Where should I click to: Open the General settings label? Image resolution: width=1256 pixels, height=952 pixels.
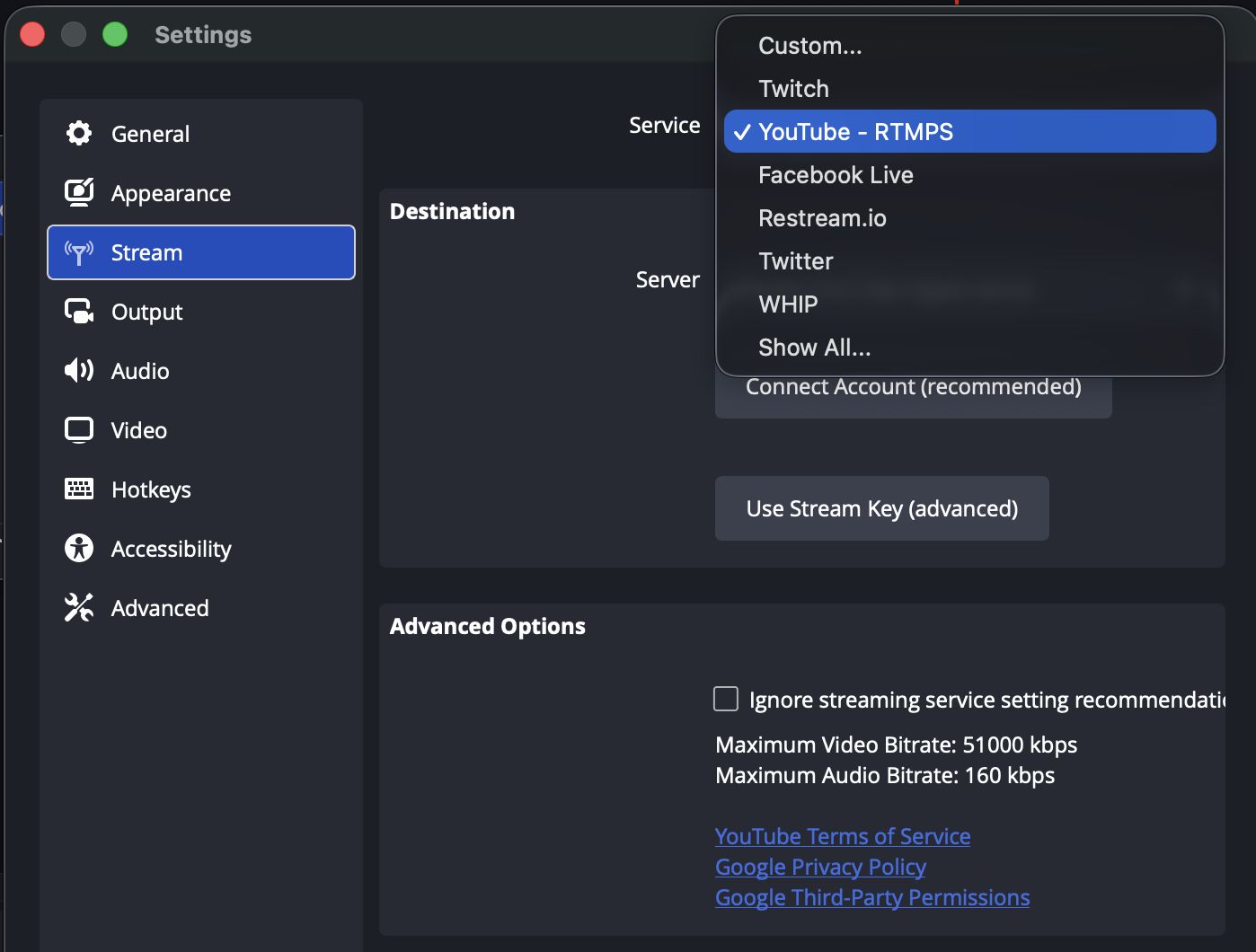[x=150, y=134]
